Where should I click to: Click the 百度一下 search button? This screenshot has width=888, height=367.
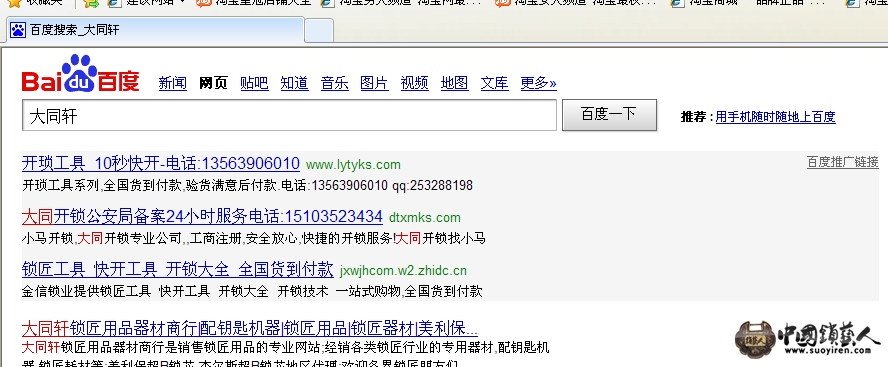coord(609,115)
